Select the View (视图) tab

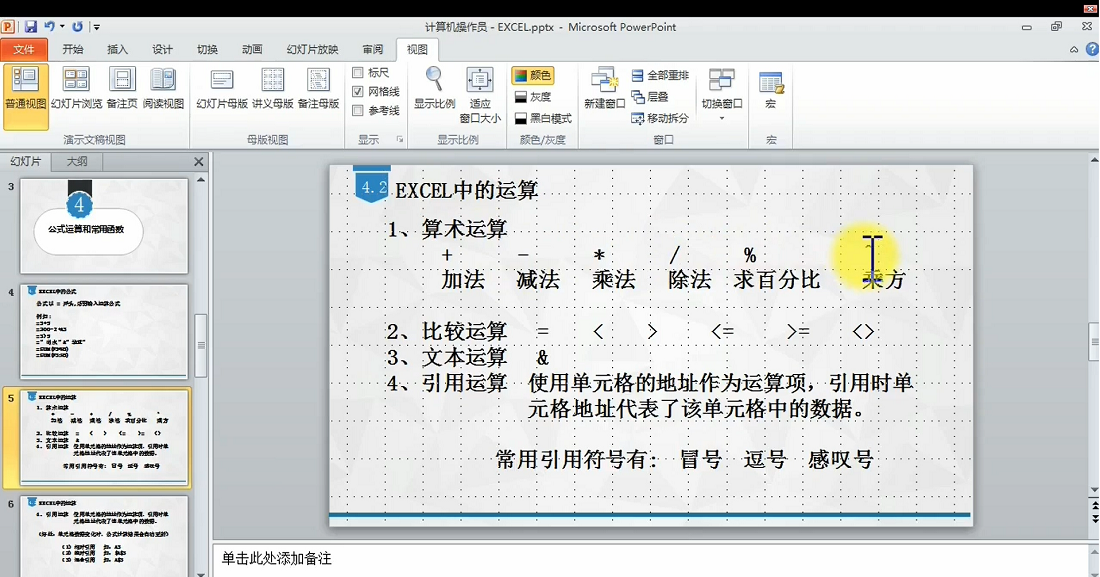[x=417, y=49]
